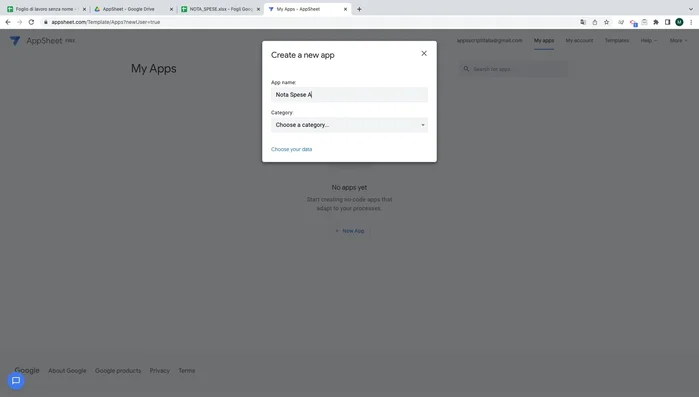
Task: Go back in browser history
Action: click(x=8, y=22)
